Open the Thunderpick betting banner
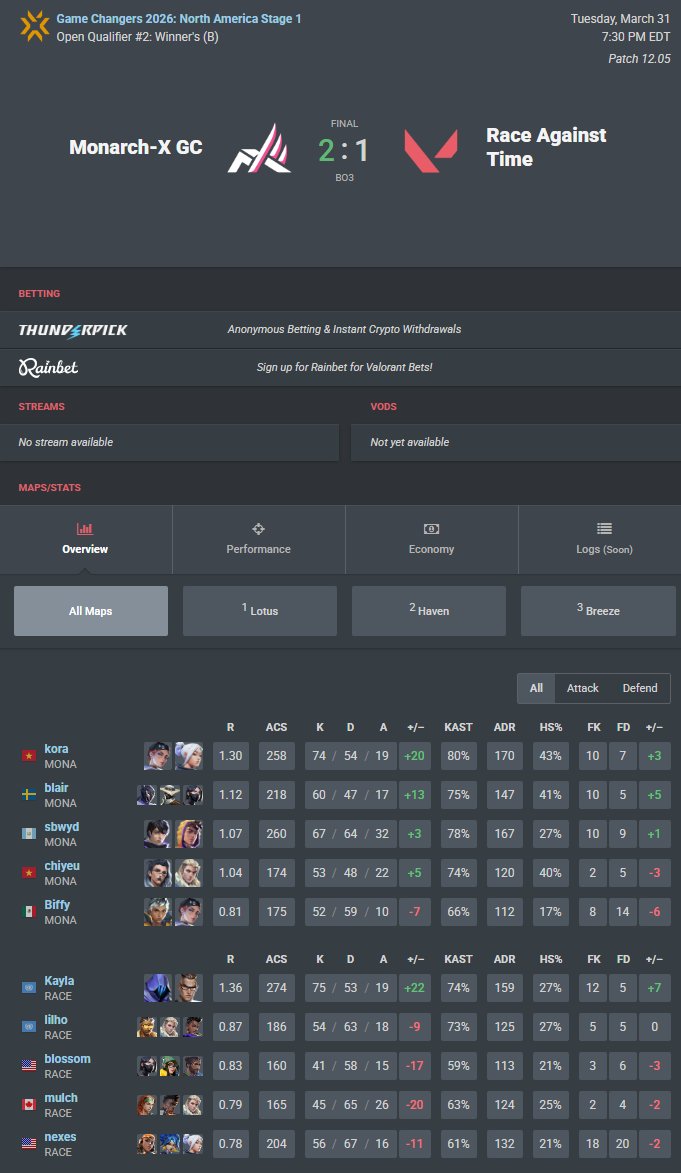The image size is (681, 1173). (x=340, y=329)
